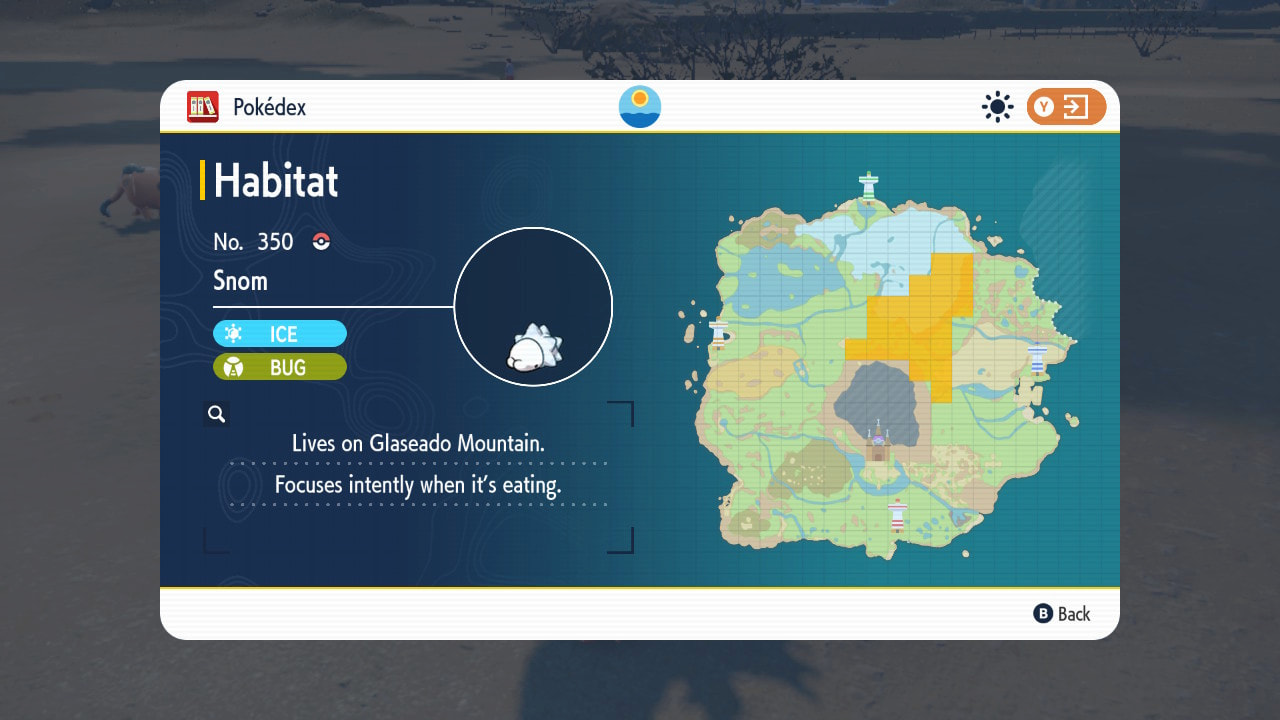This screenshot has width=1280, height=720.
Task: Click the Habitat heading
Action: pyautogui.click(x=276, y=181)
